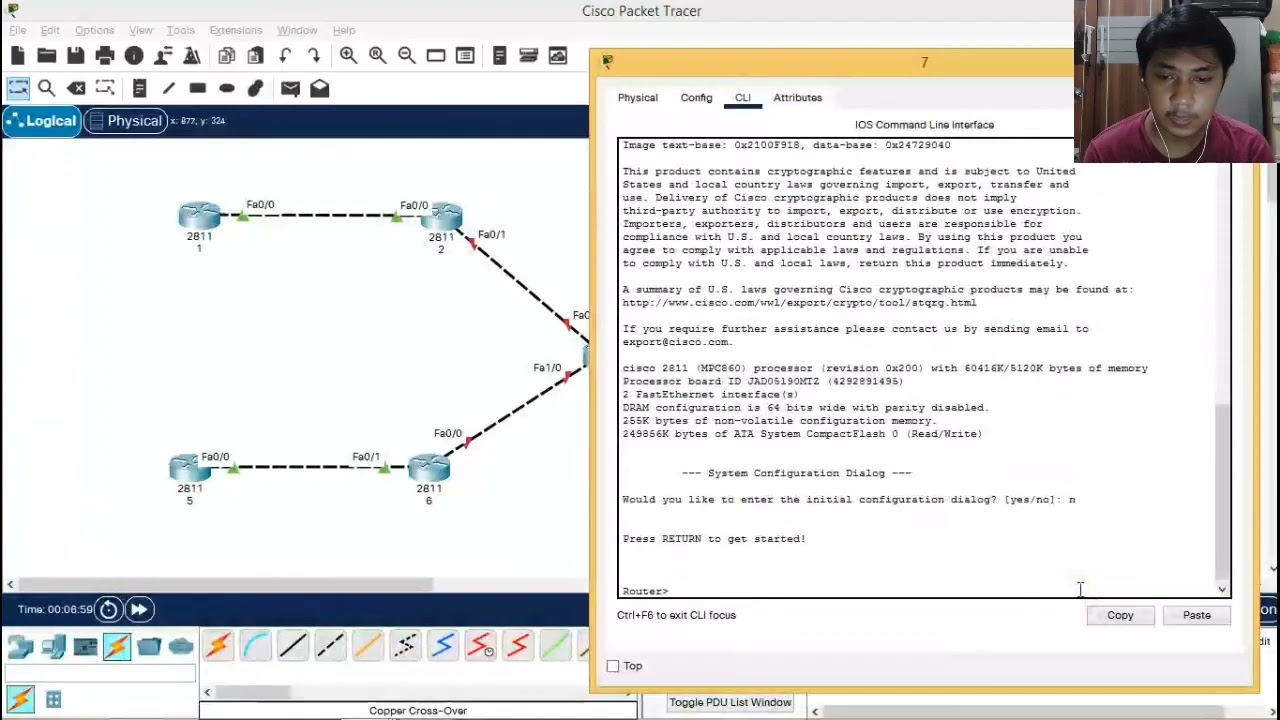Click the Paste button under CLI
The width and height of the screenshot is (1280, 720).
click(x=1197, y=616)
